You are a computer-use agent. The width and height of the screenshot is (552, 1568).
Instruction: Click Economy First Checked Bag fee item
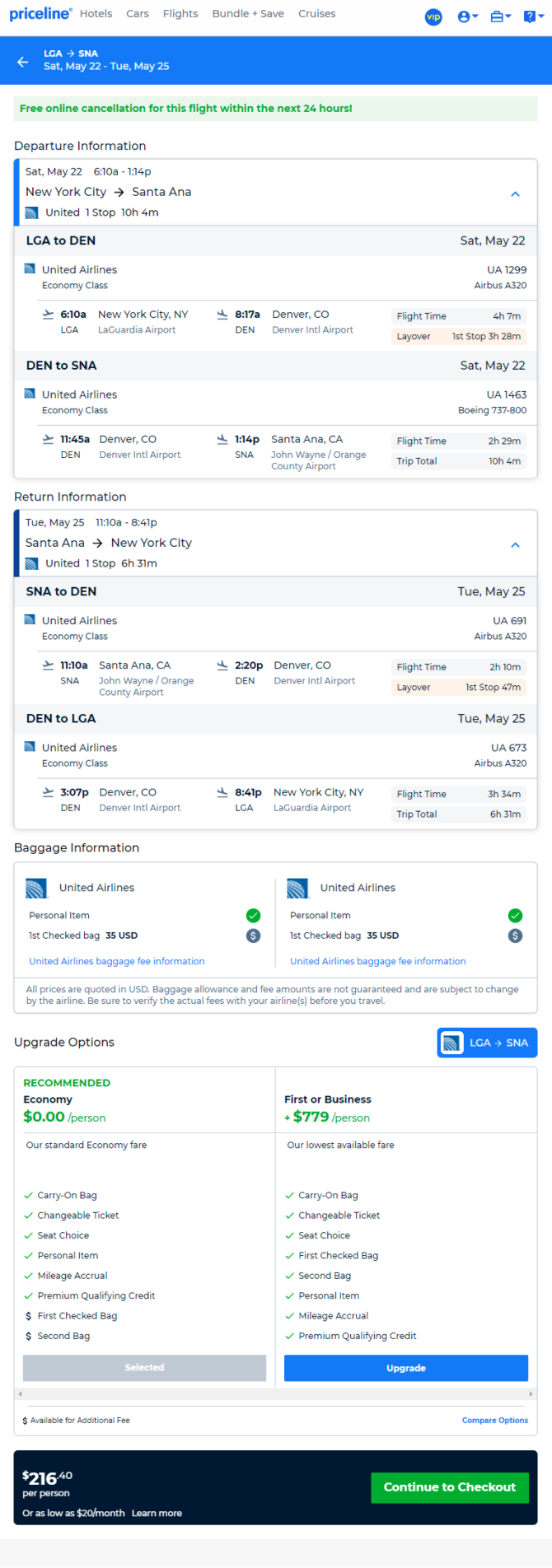(x=72, y=1316)
